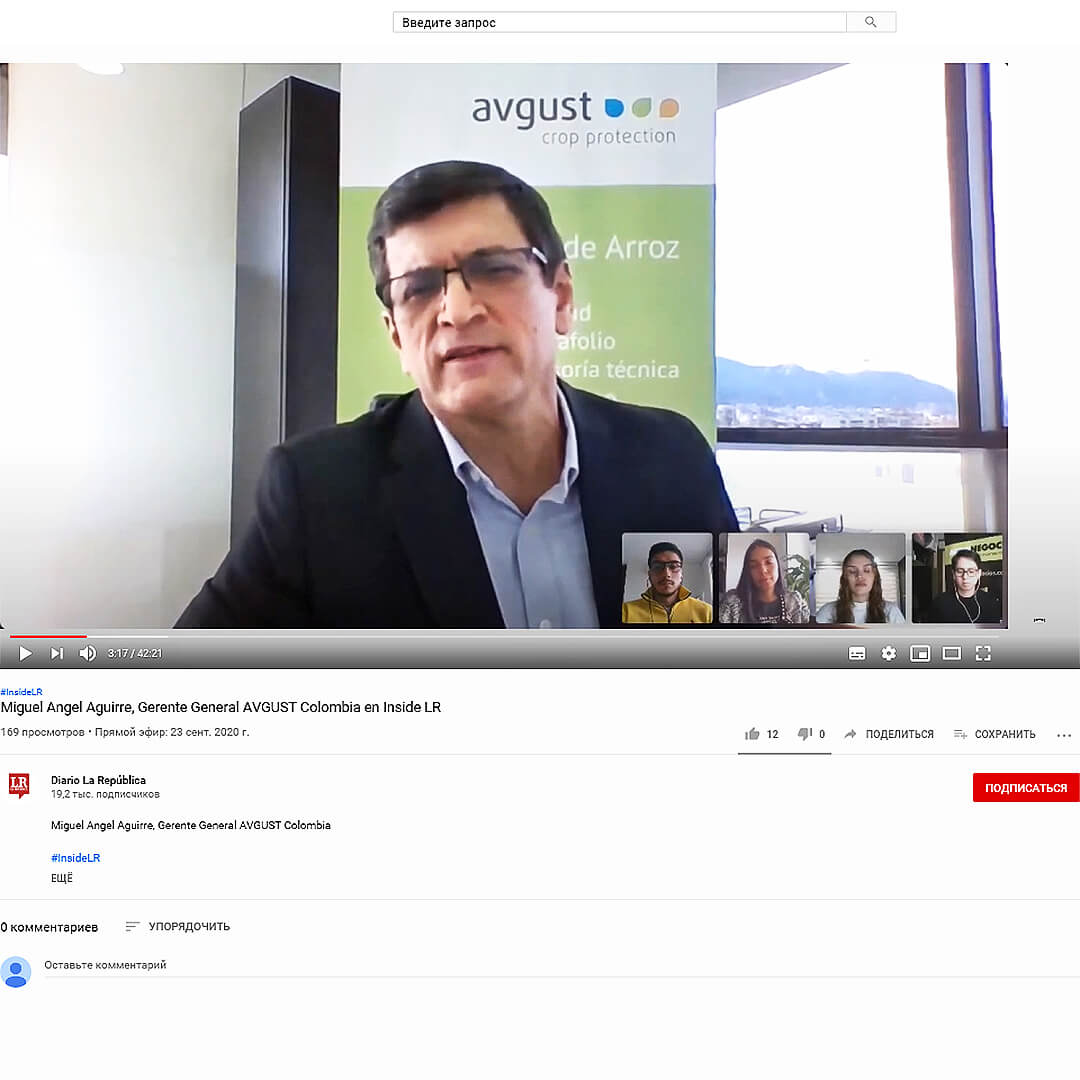Expand the description with Ещё
1080x1080 pixels.
(61, 878)
